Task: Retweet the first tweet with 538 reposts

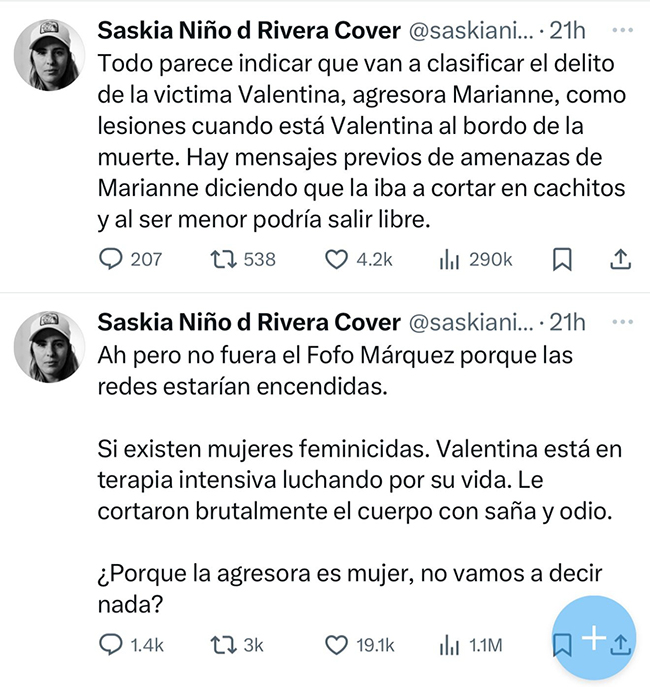Action: pyautogui.click(x=223, y=260)
